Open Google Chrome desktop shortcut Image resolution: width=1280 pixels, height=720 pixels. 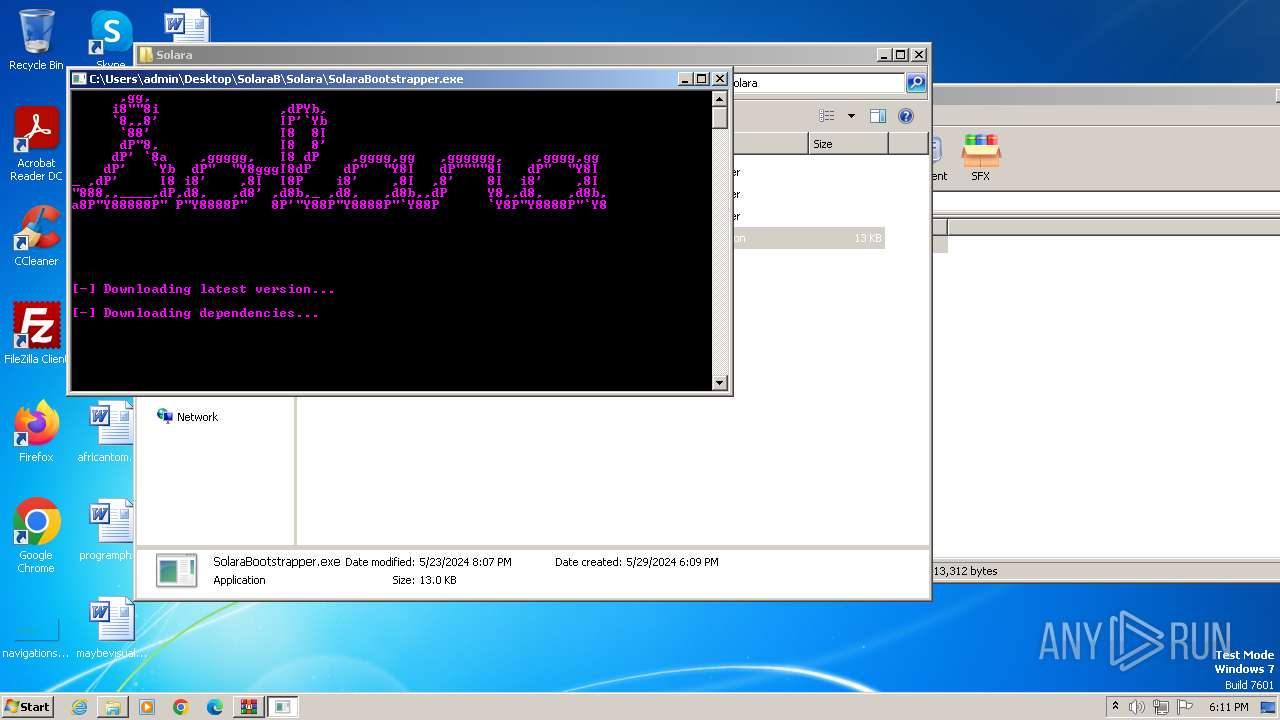36,536
